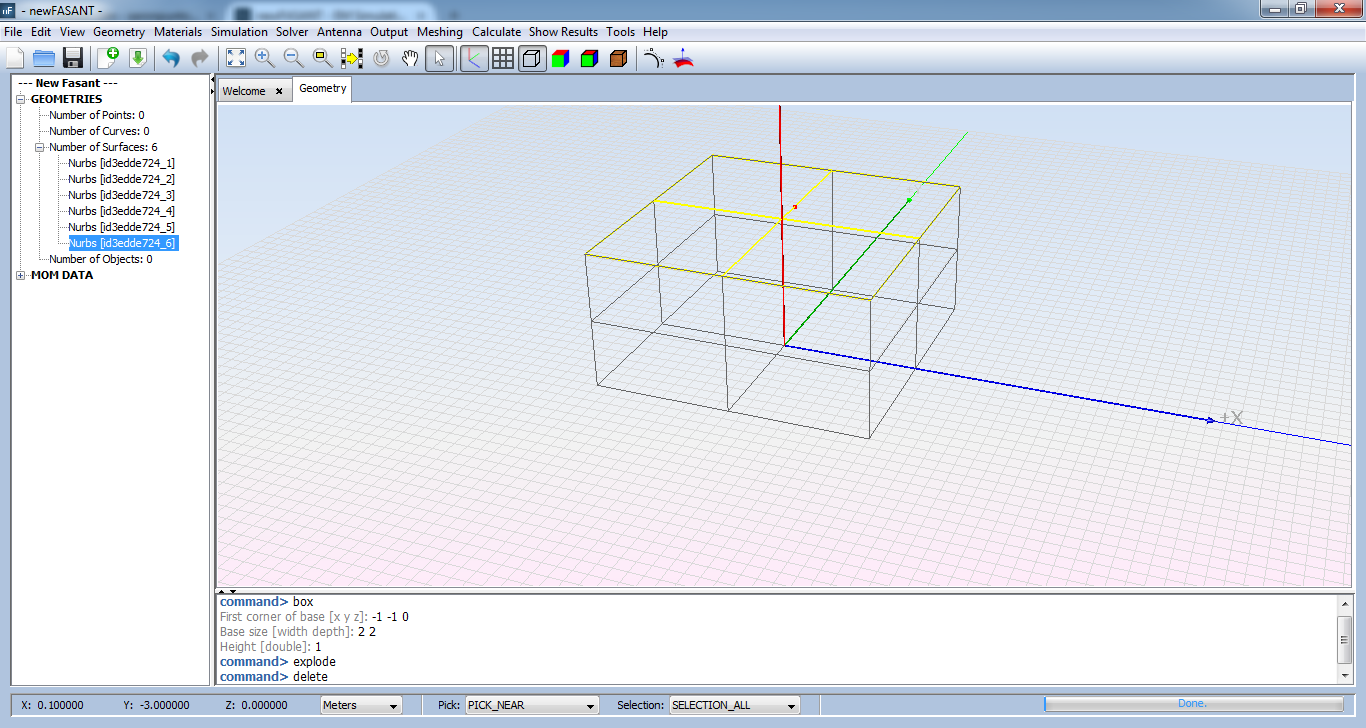1366x728 pixels.
Task: Click the Save disk icon
Action: click(x=72, y=58)
